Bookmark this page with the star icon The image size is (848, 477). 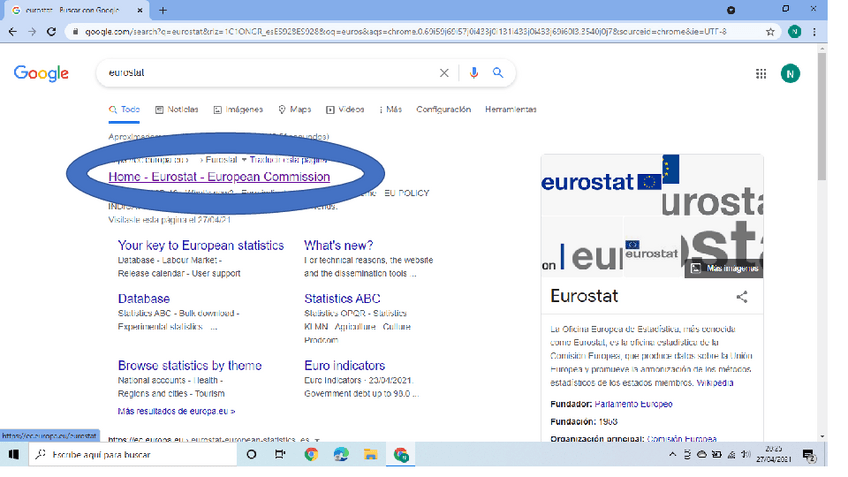tap(770, 32)
